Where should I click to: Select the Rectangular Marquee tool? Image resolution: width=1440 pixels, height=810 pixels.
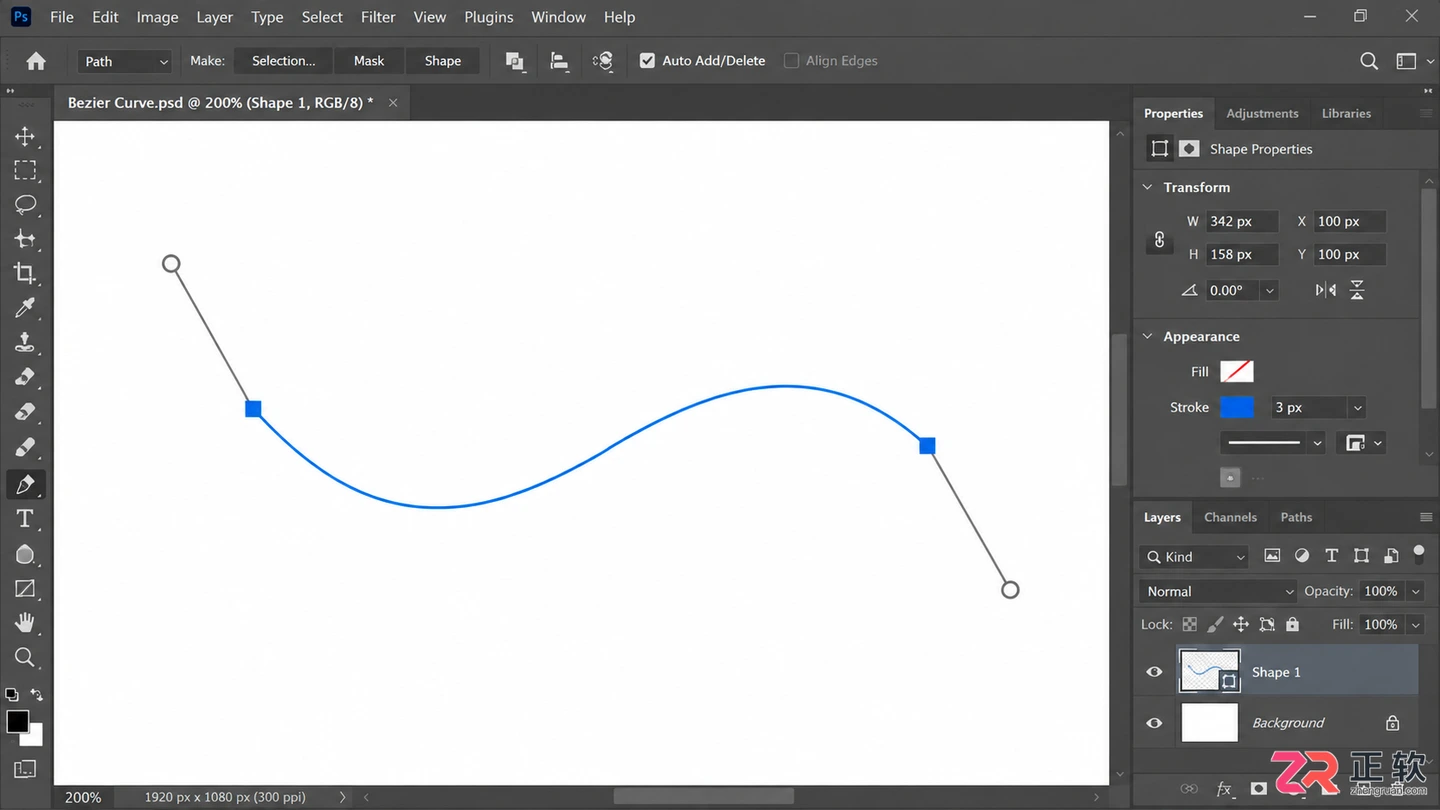[x=25, y=170]
